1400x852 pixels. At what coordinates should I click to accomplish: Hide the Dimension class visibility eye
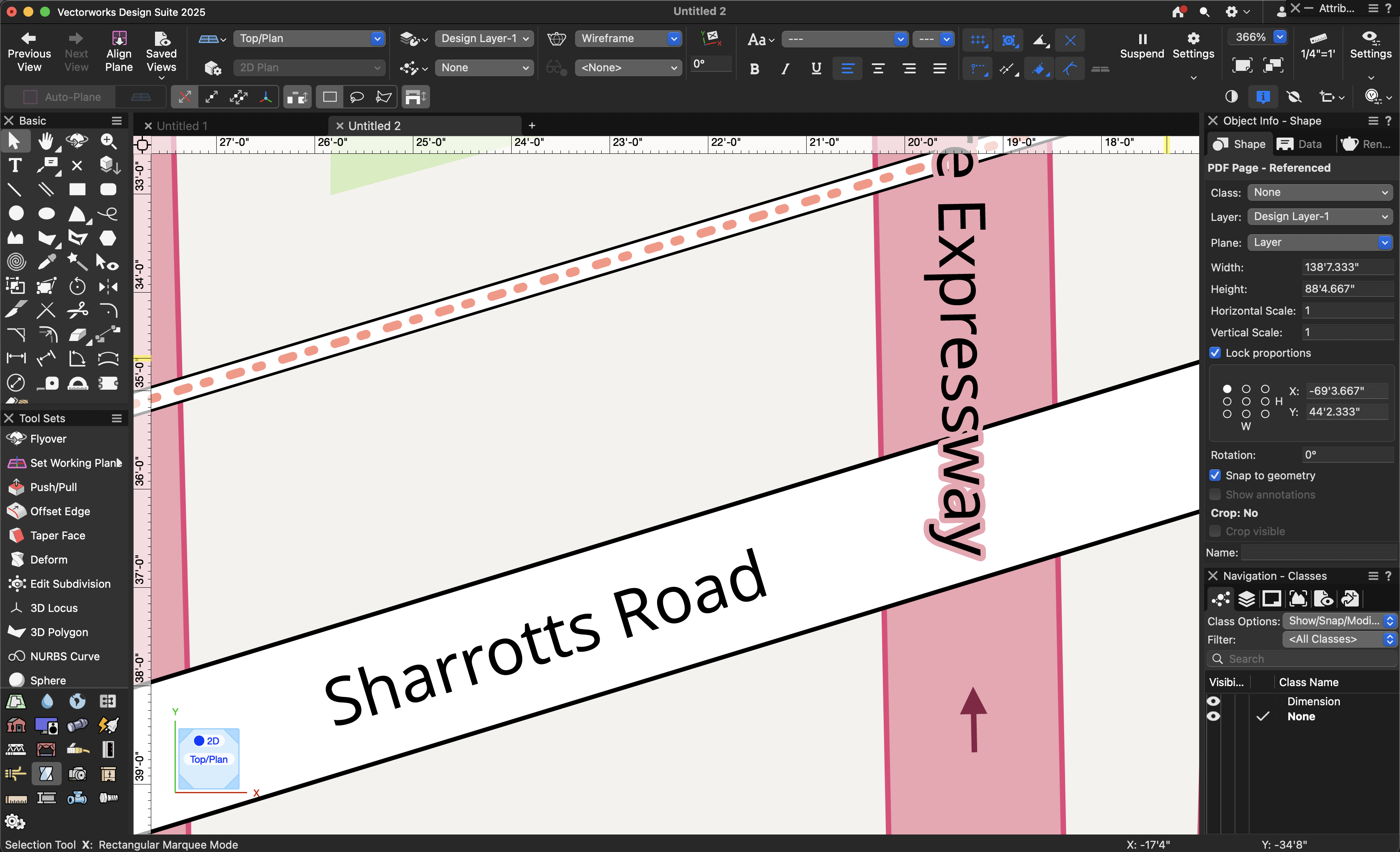[x=1213, y=702]
